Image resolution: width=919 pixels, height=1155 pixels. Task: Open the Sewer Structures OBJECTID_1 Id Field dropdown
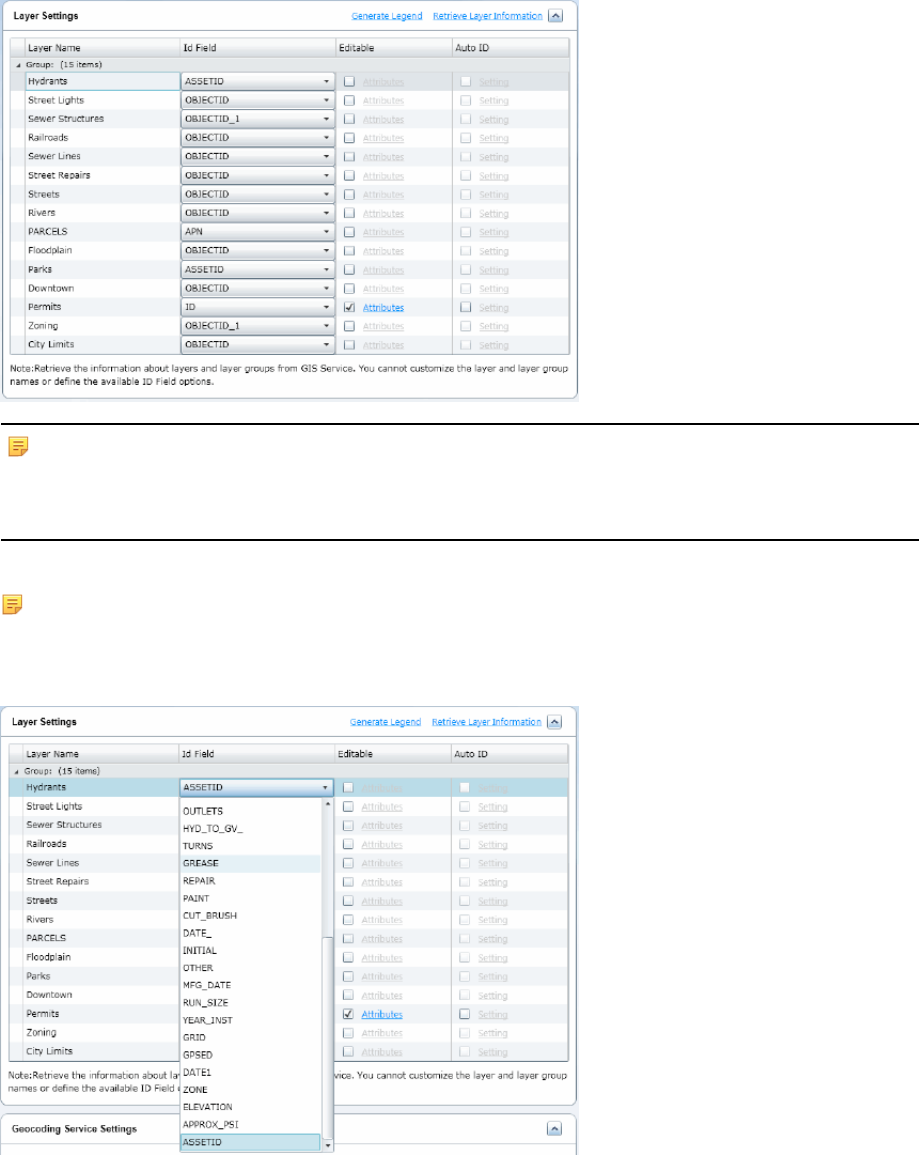tap(258, 119)
